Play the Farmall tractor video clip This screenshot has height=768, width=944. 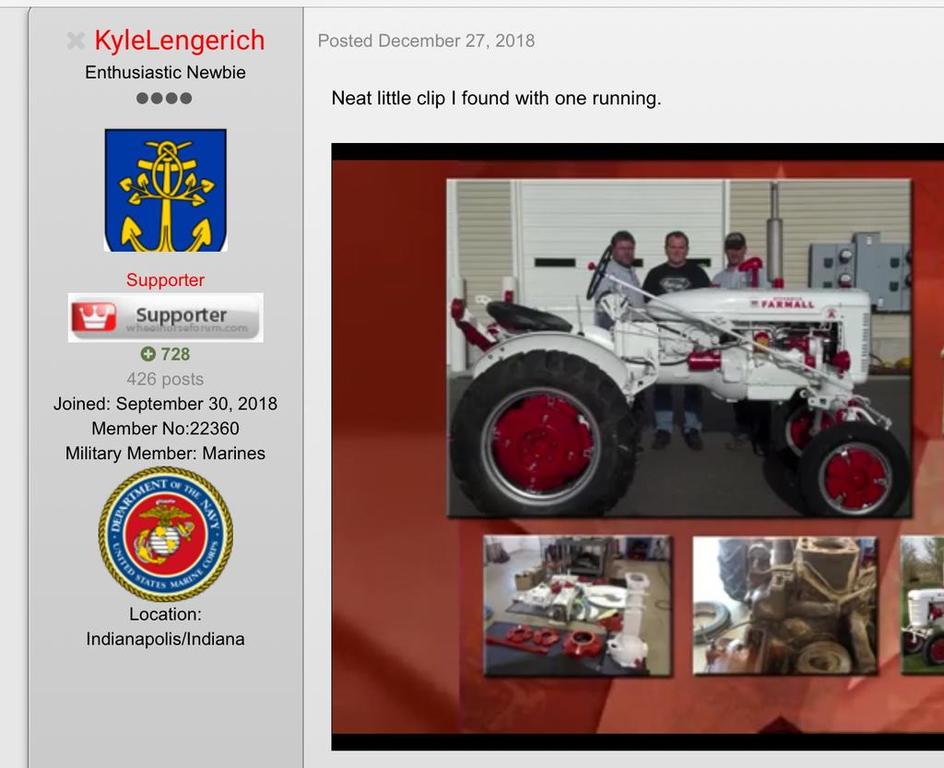coord(678,347)
